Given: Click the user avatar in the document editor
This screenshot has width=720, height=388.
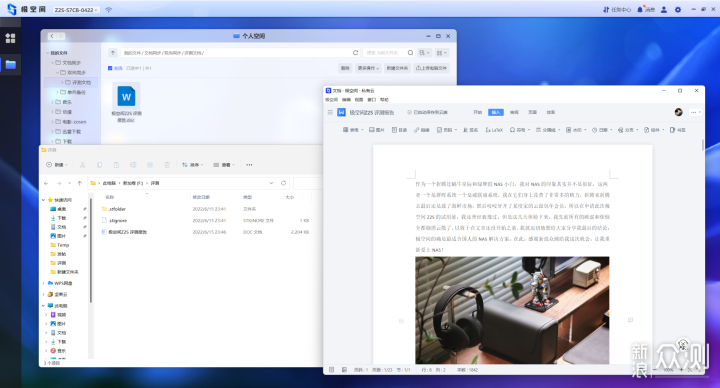Looking at the screenshot, I should tap(679, 112).
